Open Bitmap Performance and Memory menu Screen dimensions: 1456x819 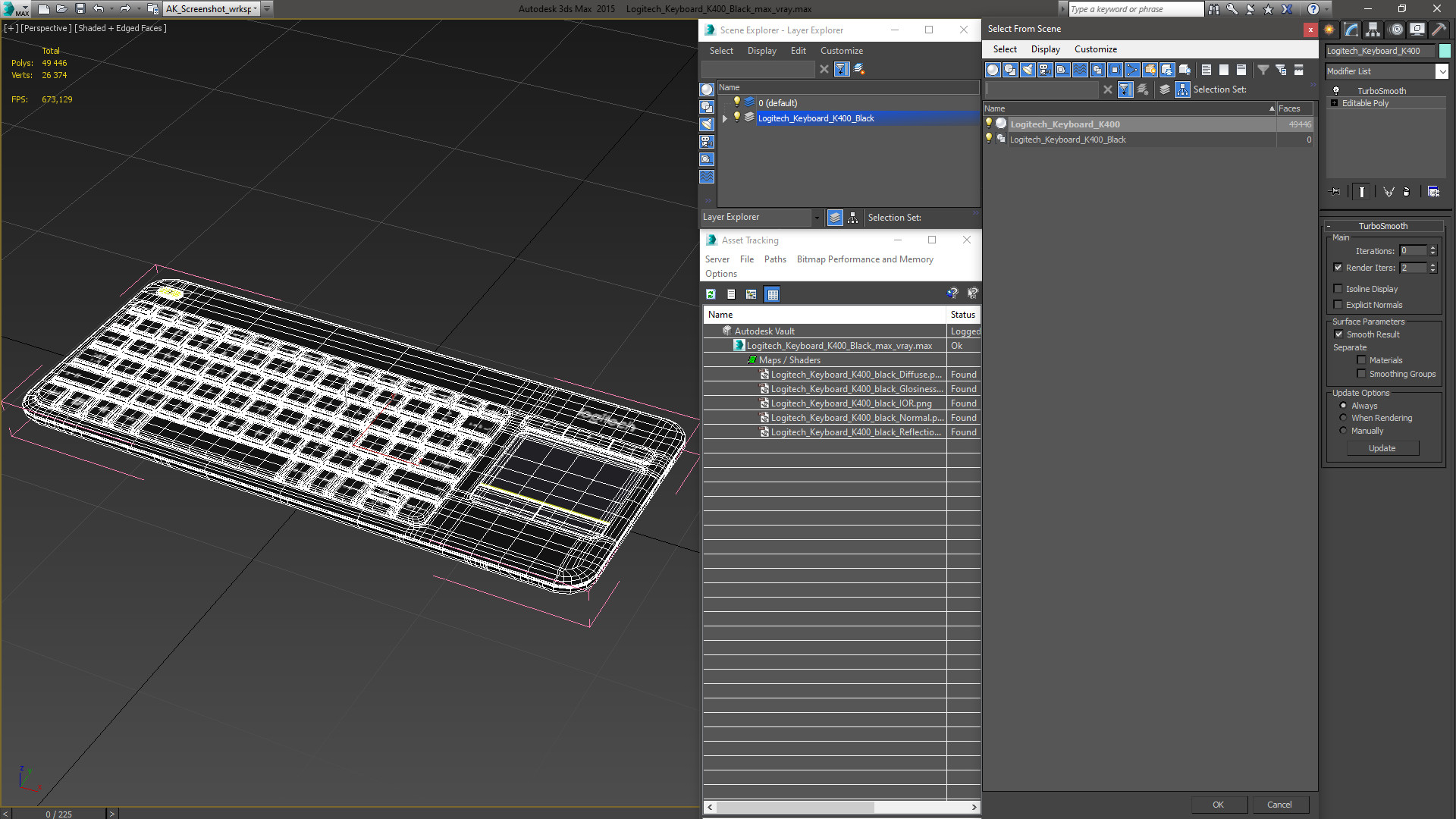(x=864, y=259)
